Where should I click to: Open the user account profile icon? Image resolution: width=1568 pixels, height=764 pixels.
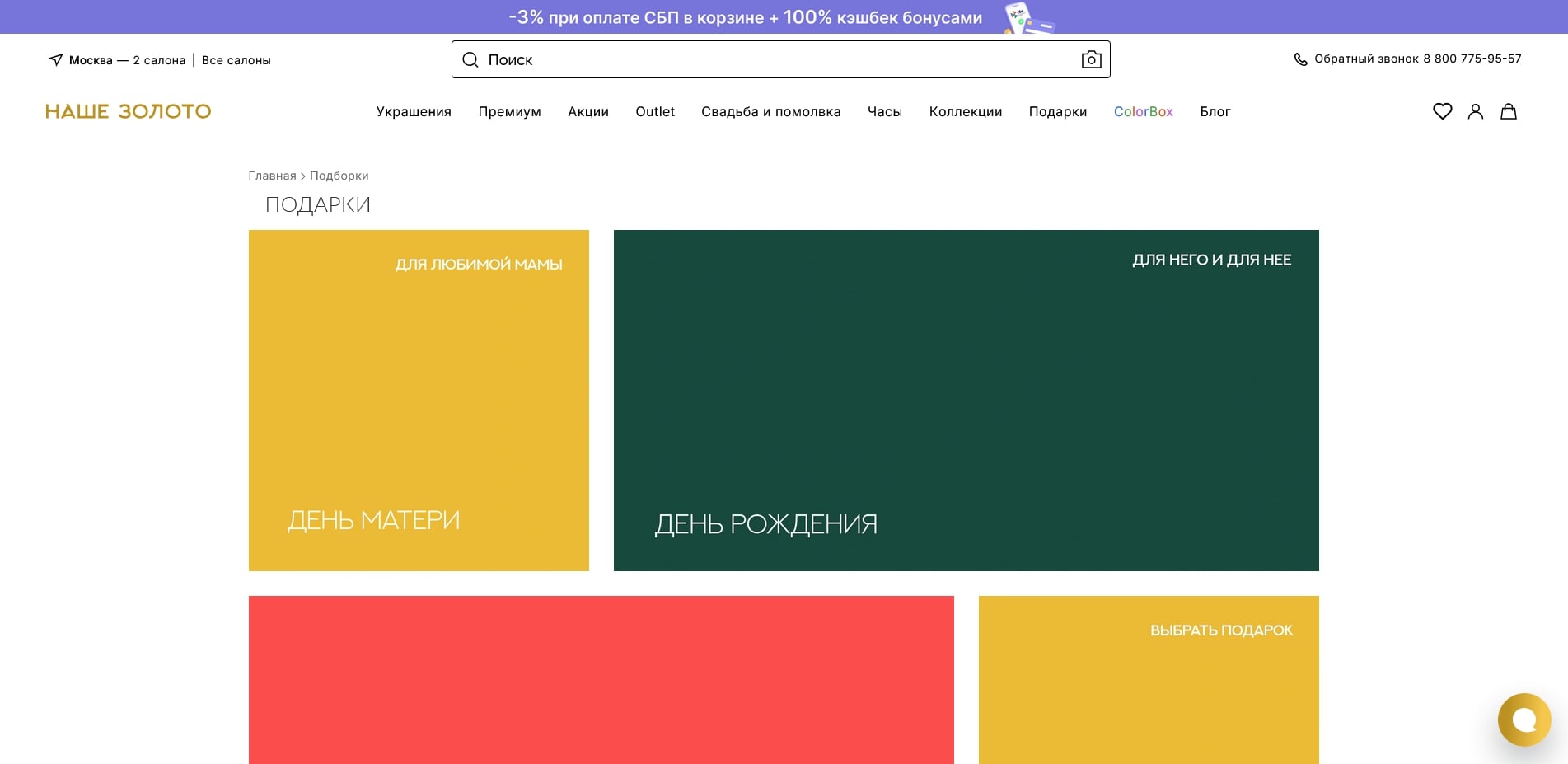click(x=1475, y=111)
